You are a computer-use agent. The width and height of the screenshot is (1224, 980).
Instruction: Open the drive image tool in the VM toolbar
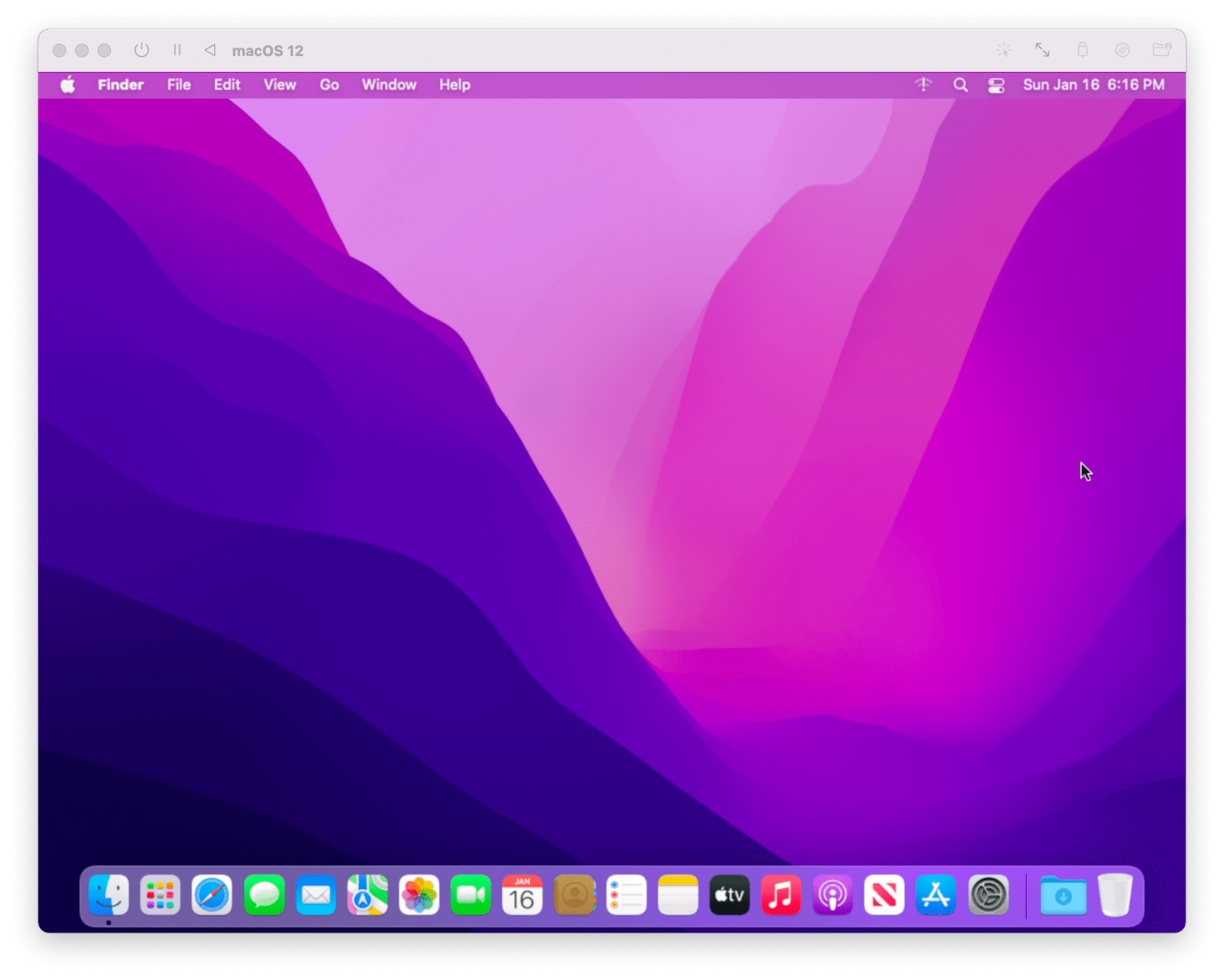click(x=1122, y=50)
